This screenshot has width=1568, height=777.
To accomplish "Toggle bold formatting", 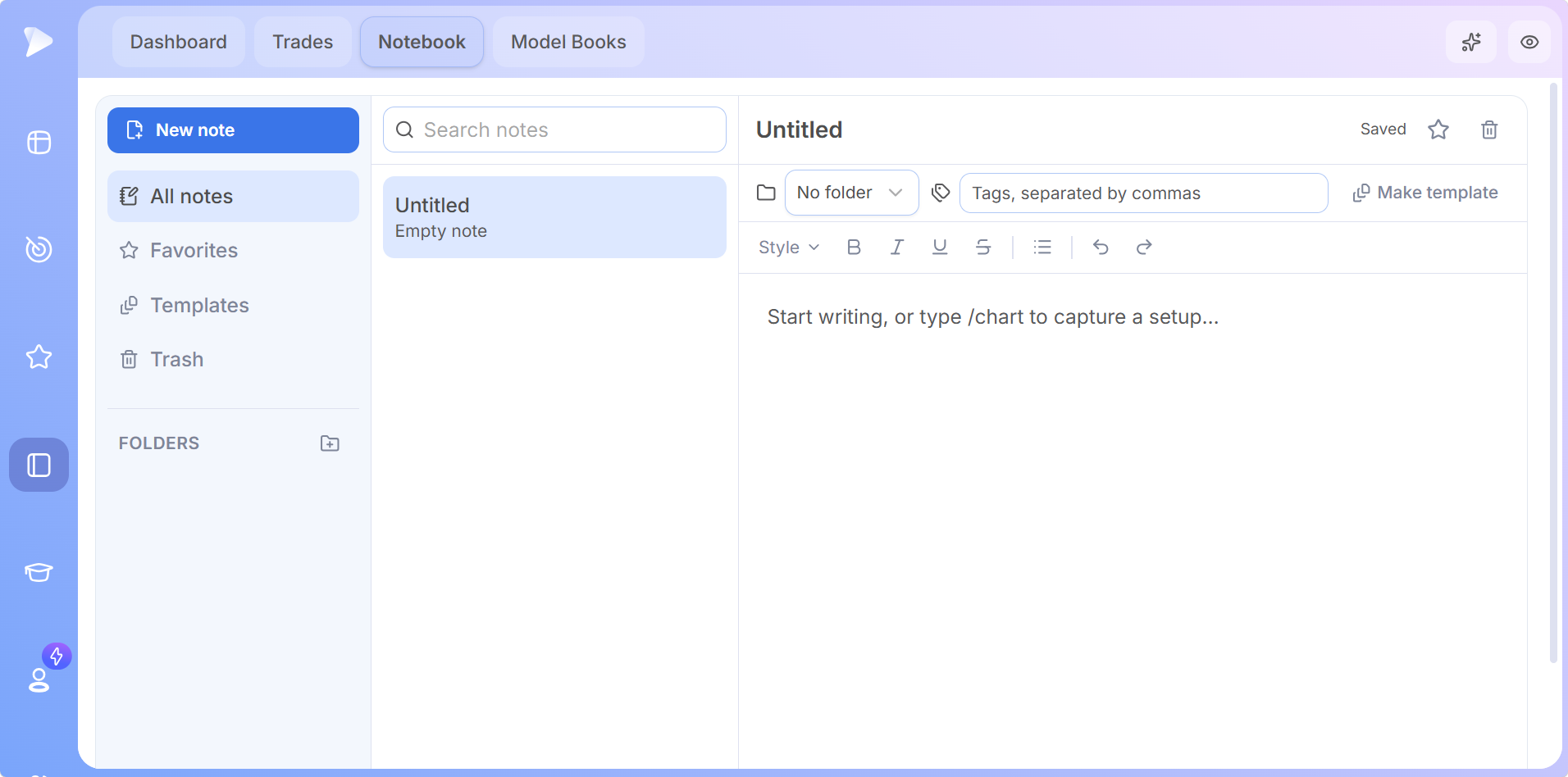I will tap(854, 248).
